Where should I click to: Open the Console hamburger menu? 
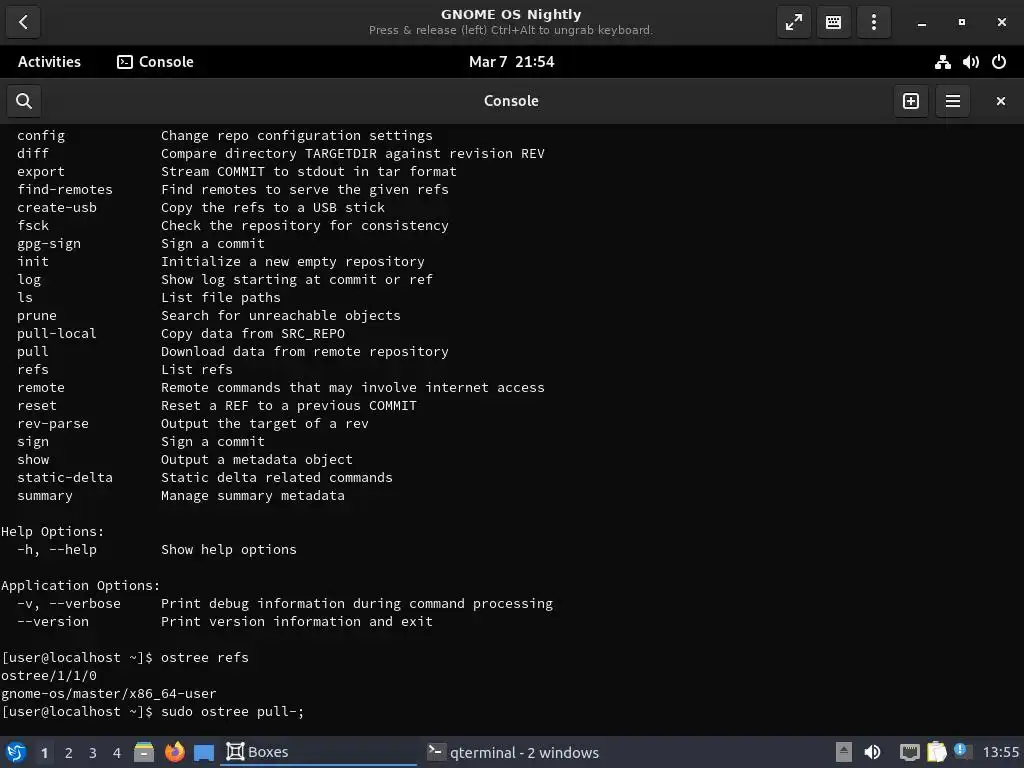tap(953, 101)
